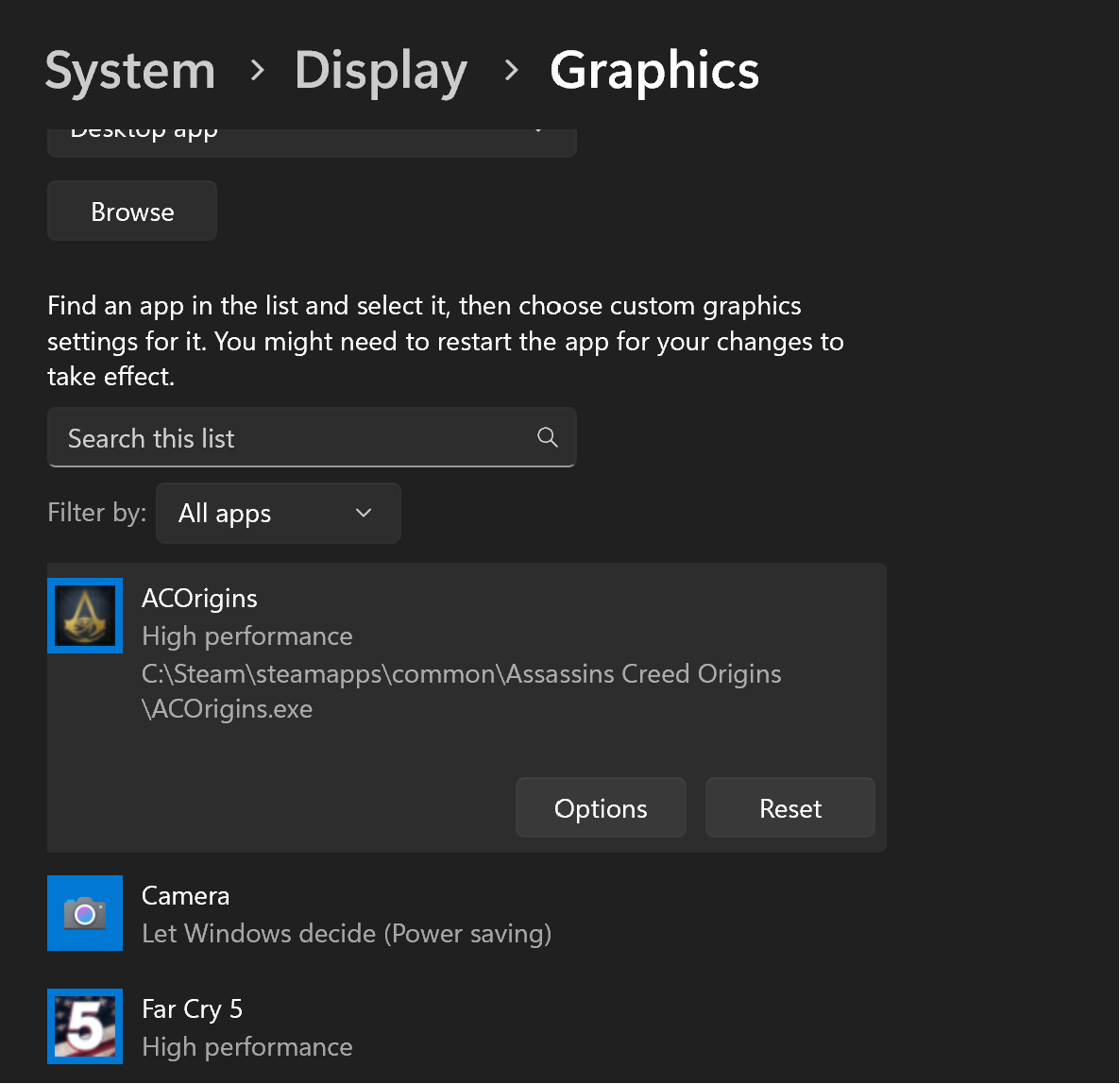1120x1084 pixels.
Task: Click ACOrigins High performance label
Action: (x=247, y=636)
